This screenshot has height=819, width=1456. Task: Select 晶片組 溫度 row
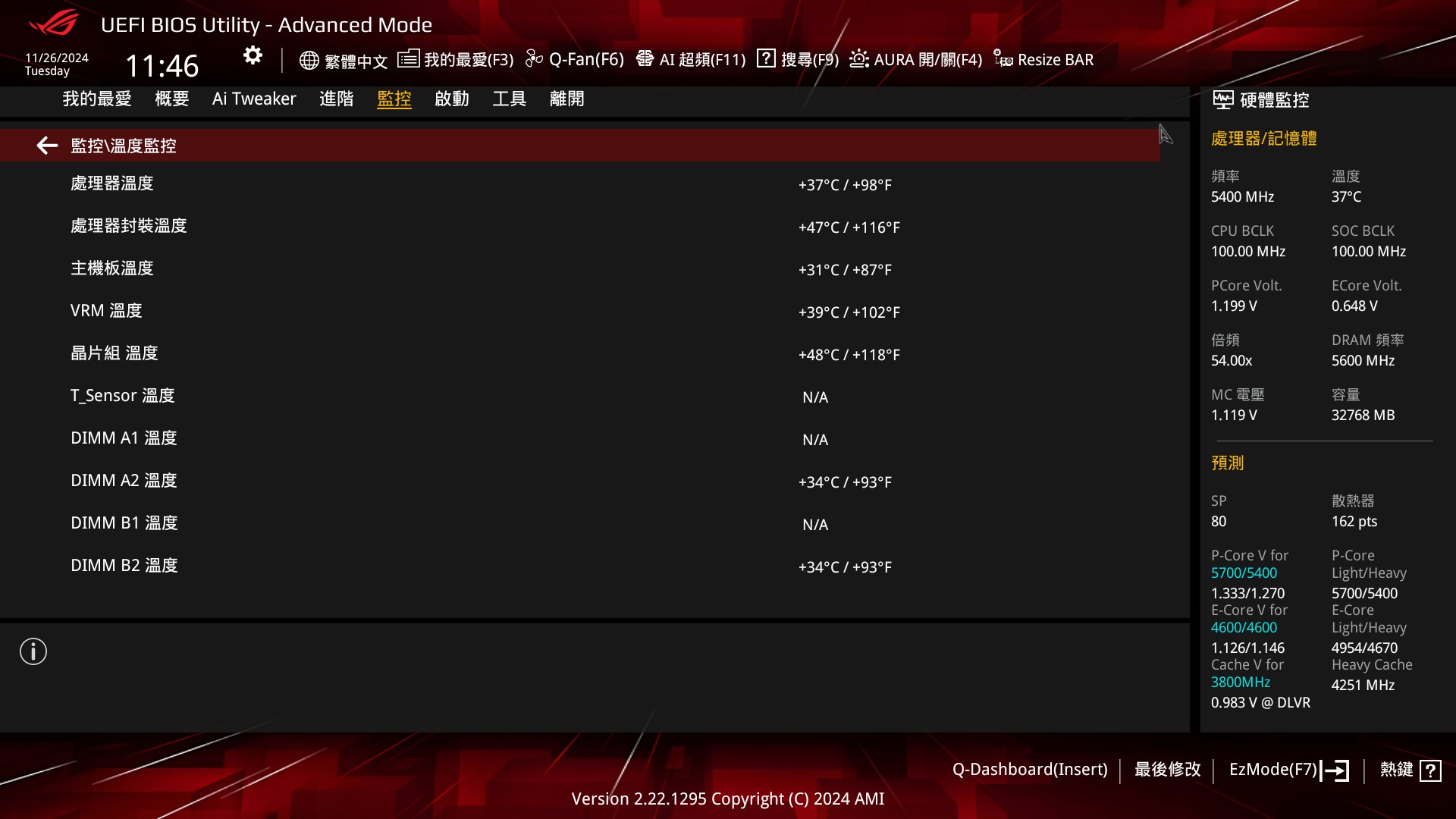pos(579,354)
